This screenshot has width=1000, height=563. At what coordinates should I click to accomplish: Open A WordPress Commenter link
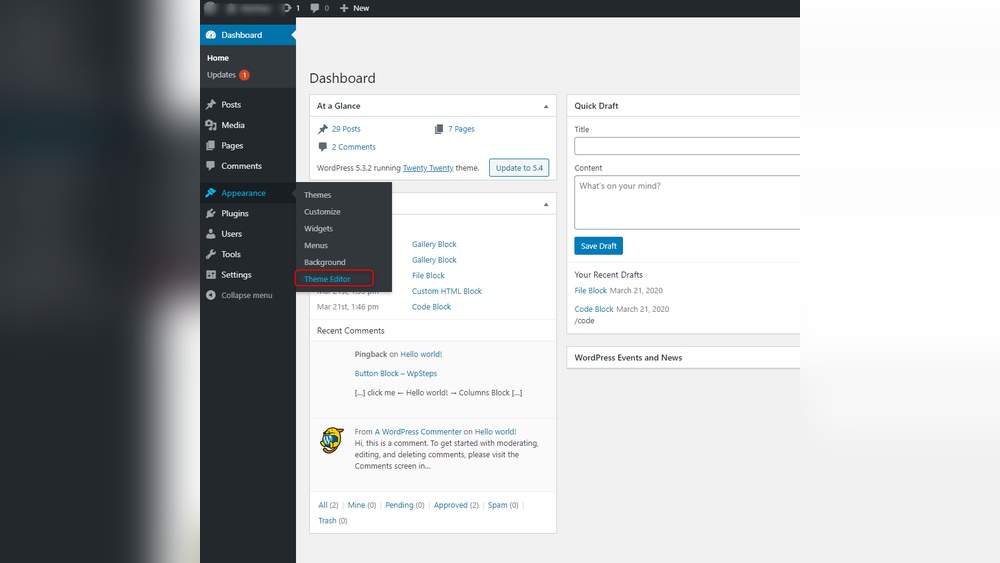418,432
